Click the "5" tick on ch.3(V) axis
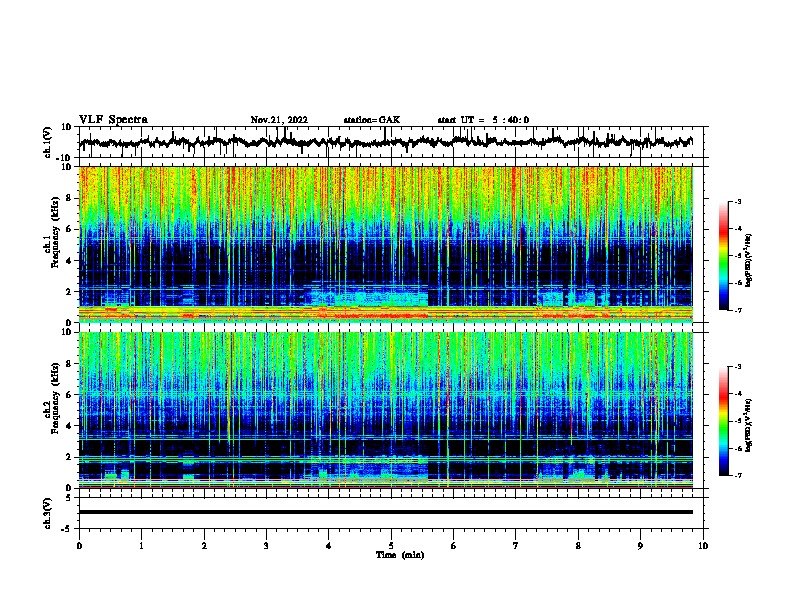Image resolution: width=792 pixels, height=612 pixels. 69,498
